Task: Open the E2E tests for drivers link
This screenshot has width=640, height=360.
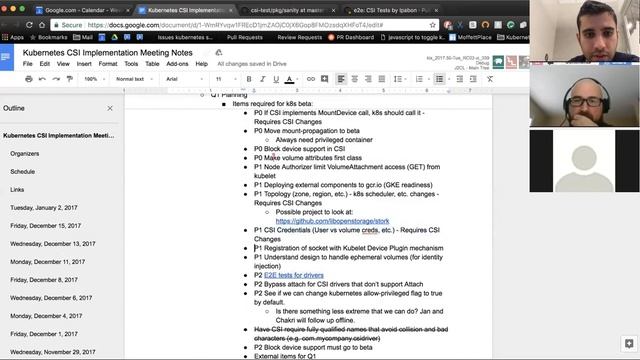Action: 294,275
